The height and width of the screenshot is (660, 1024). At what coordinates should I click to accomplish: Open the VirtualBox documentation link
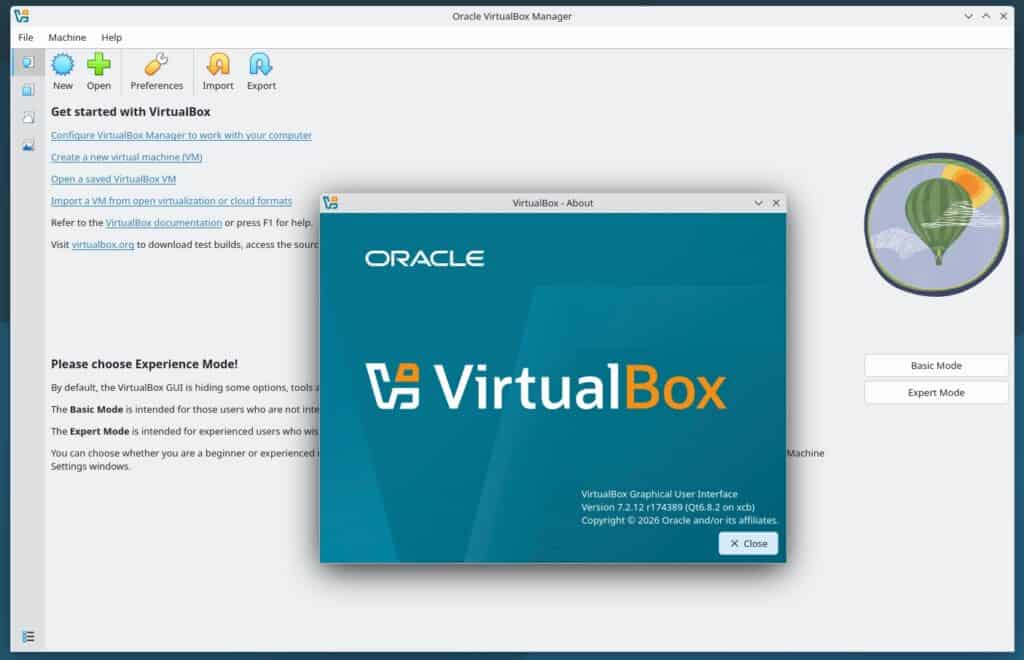[164, 223]
